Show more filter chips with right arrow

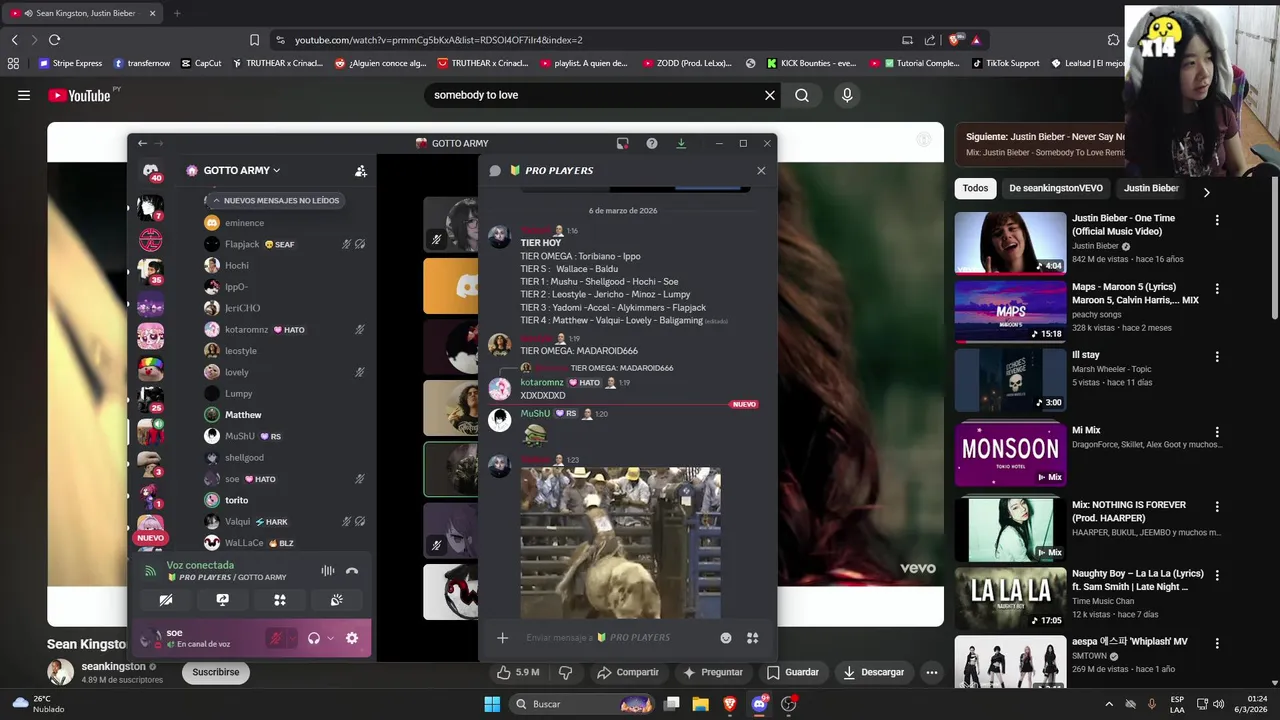tap(1206, 192)
